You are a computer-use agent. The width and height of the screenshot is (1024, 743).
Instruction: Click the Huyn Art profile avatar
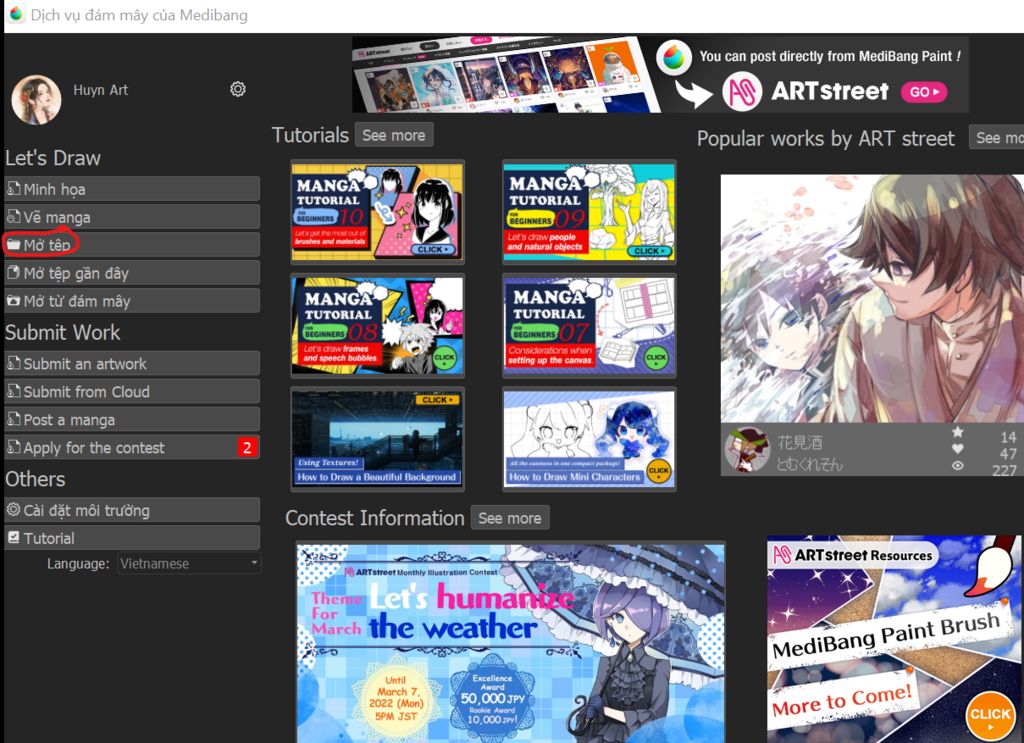click(37, 99)
